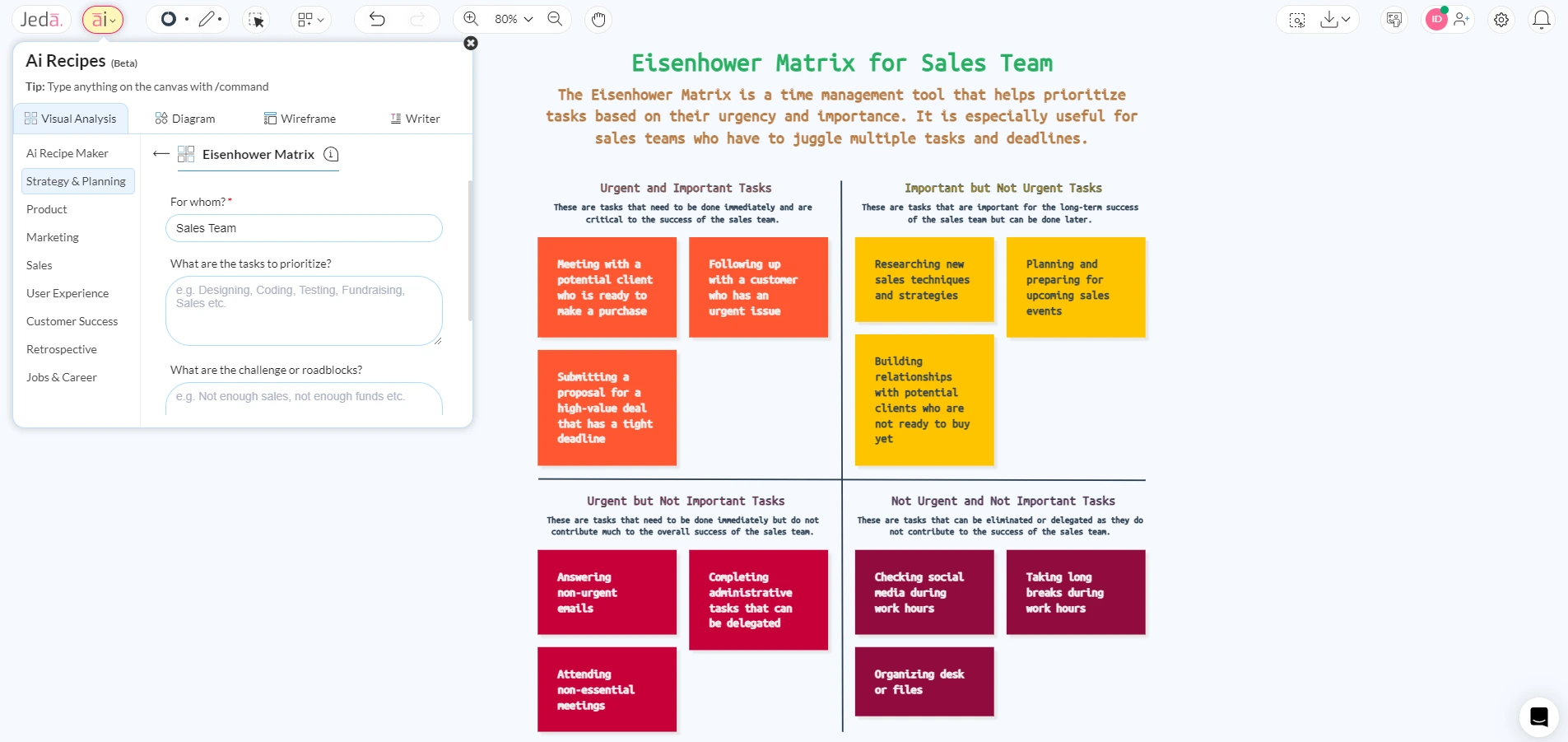Activate the lasso selection tool
The image size is (1568, 742).
click(257, 19)
